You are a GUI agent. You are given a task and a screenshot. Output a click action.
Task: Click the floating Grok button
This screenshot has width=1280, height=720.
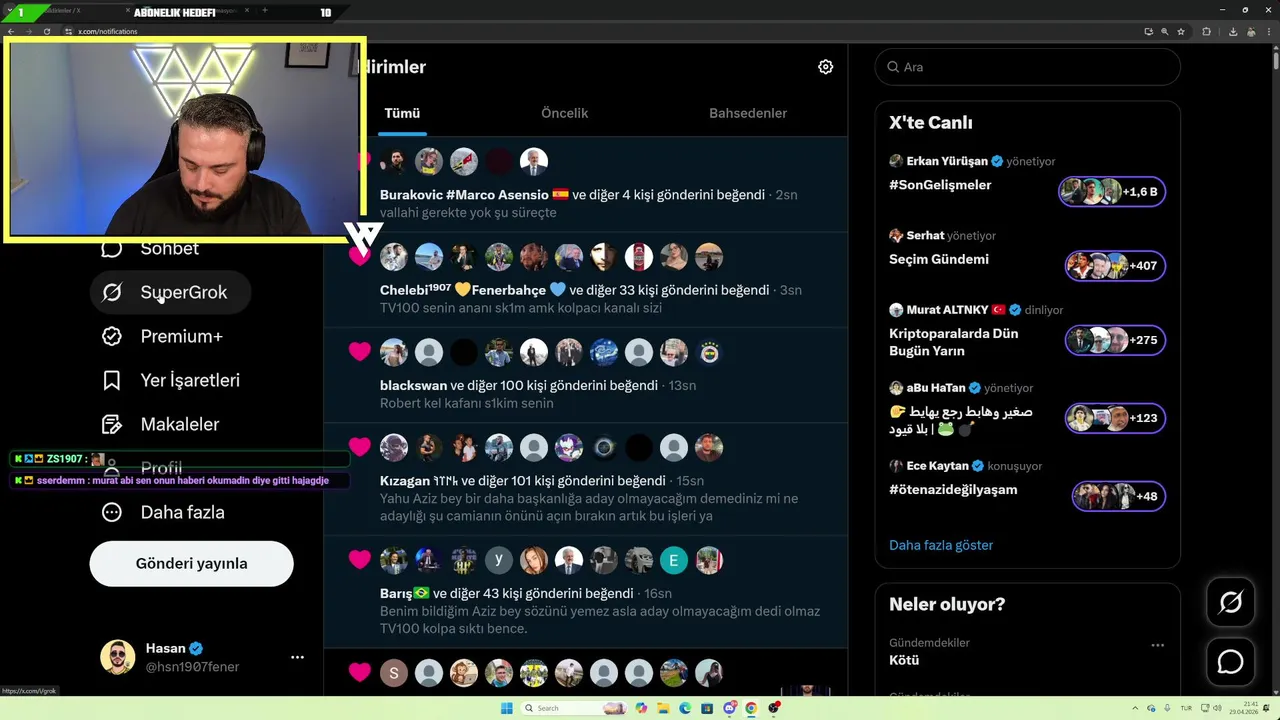tap(1230, 602)
